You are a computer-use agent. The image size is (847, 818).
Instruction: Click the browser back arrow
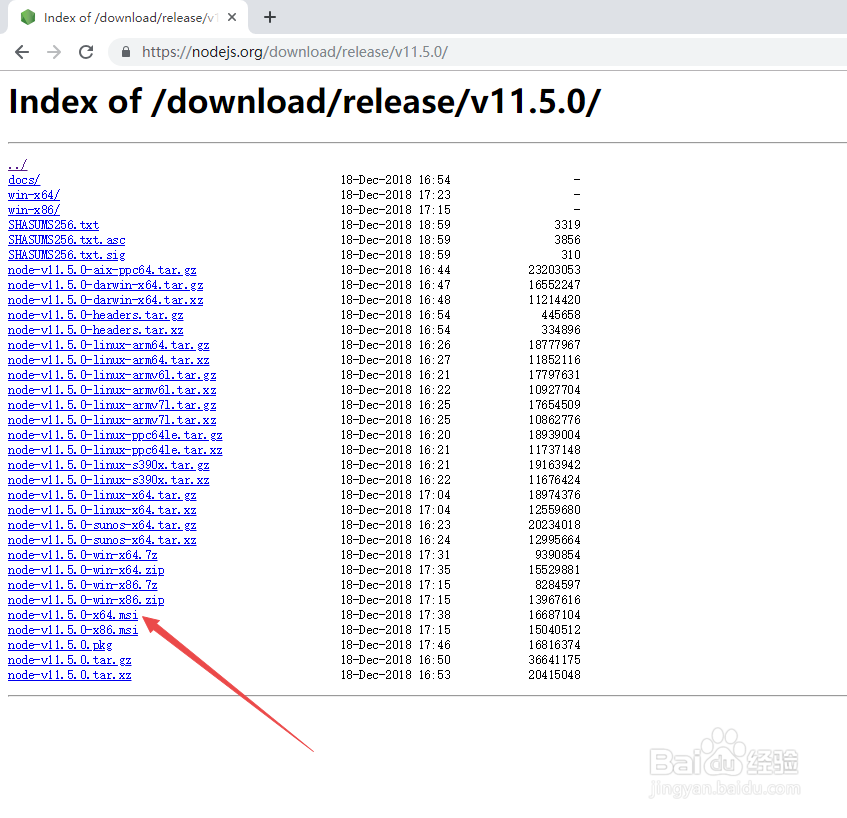tap(22, 52)
